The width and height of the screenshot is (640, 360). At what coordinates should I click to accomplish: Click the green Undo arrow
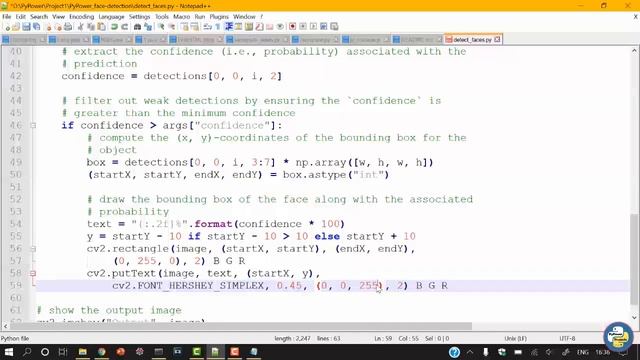(x=114, y=27)
